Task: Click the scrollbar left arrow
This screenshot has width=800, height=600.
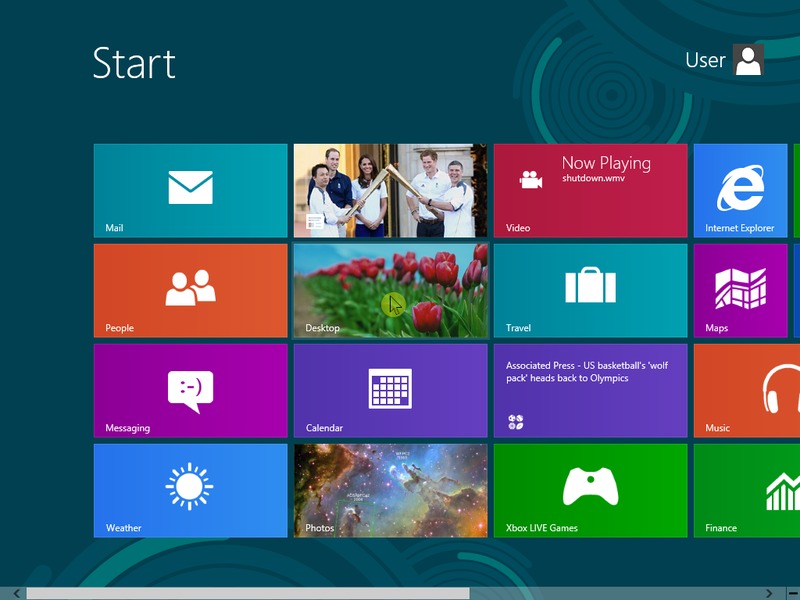Action: (15, 593)
